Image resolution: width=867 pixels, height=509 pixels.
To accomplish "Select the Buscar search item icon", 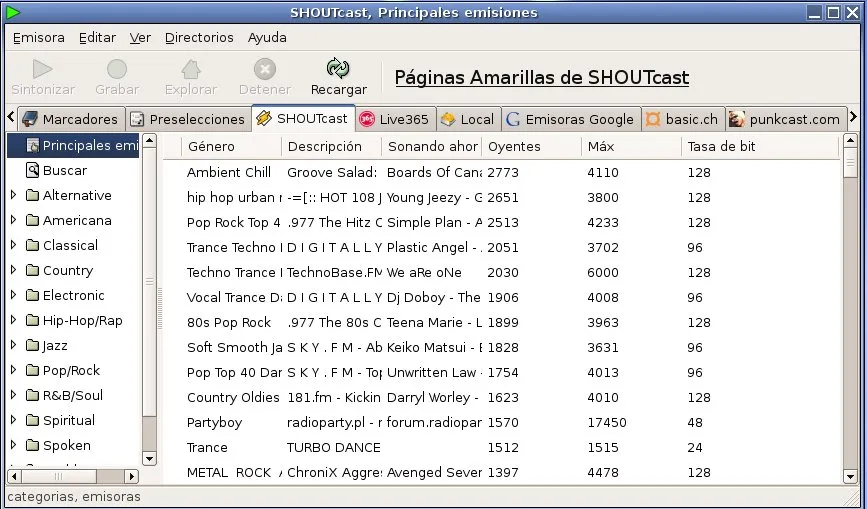I will click(32, 171).
